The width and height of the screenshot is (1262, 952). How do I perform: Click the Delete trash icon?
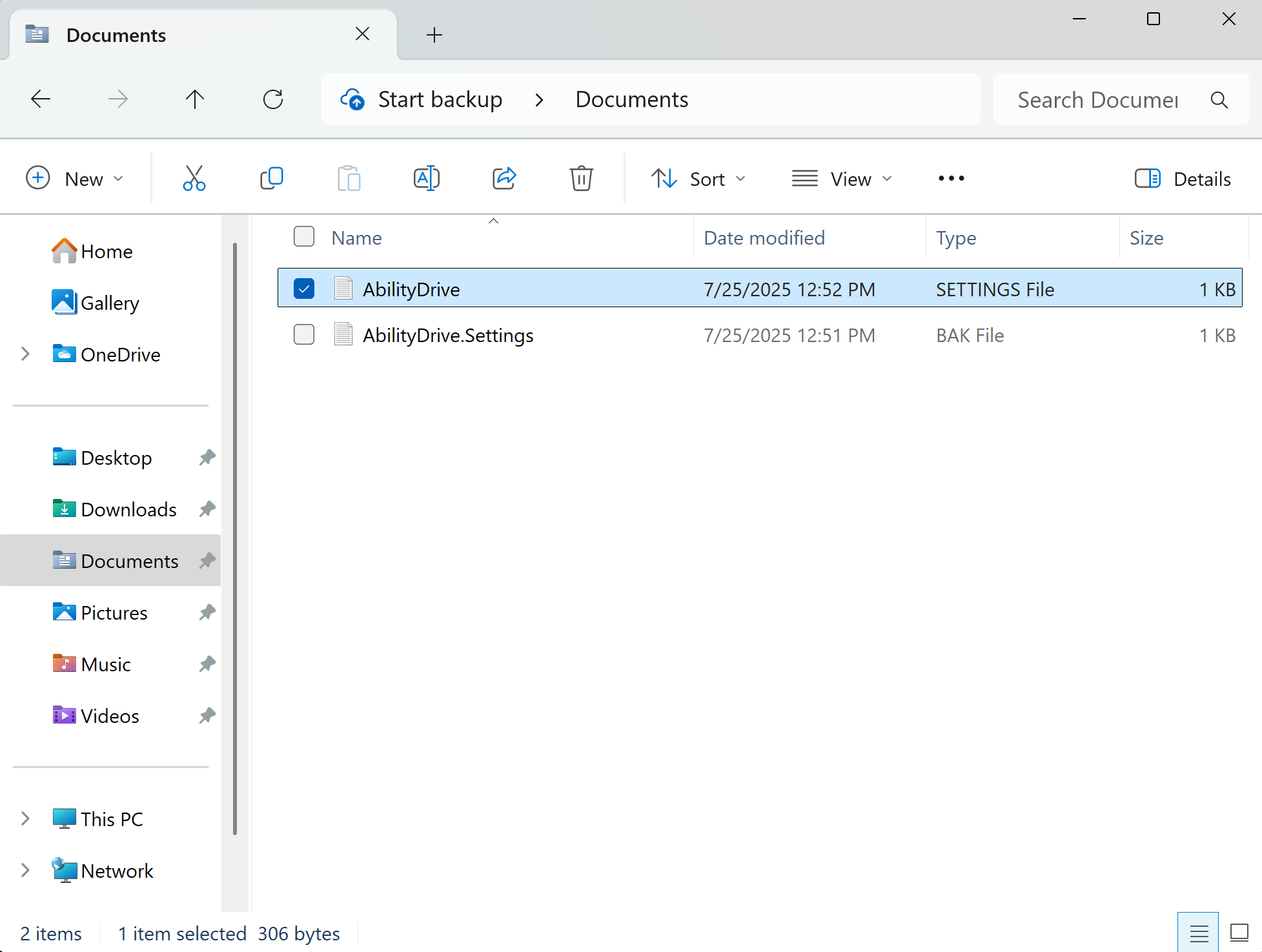pos(581,179)
